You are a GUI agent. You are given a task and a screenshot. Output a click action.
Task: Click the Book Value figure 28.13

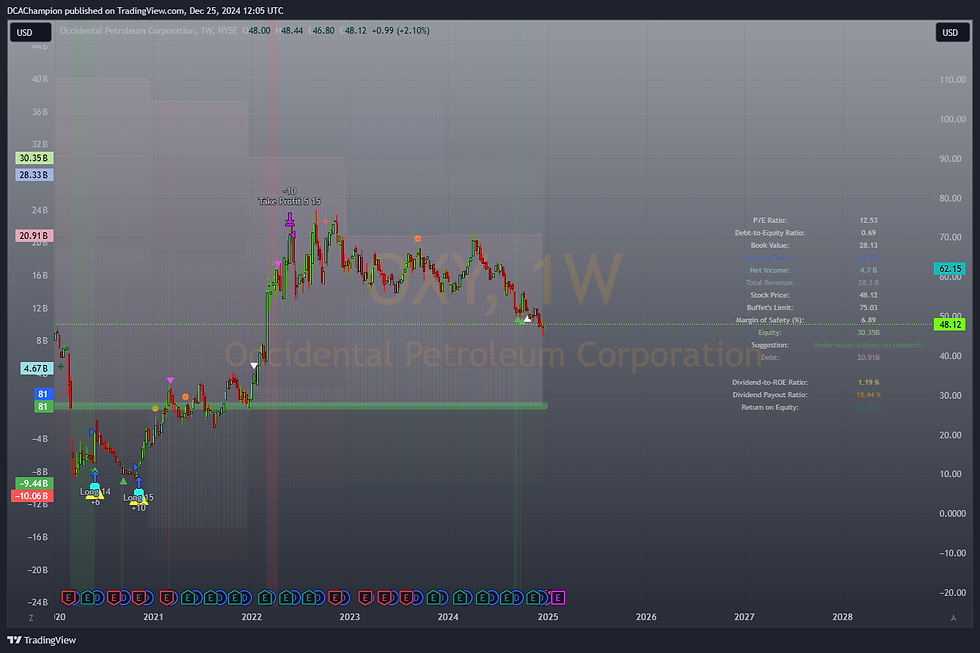[868, 245]
